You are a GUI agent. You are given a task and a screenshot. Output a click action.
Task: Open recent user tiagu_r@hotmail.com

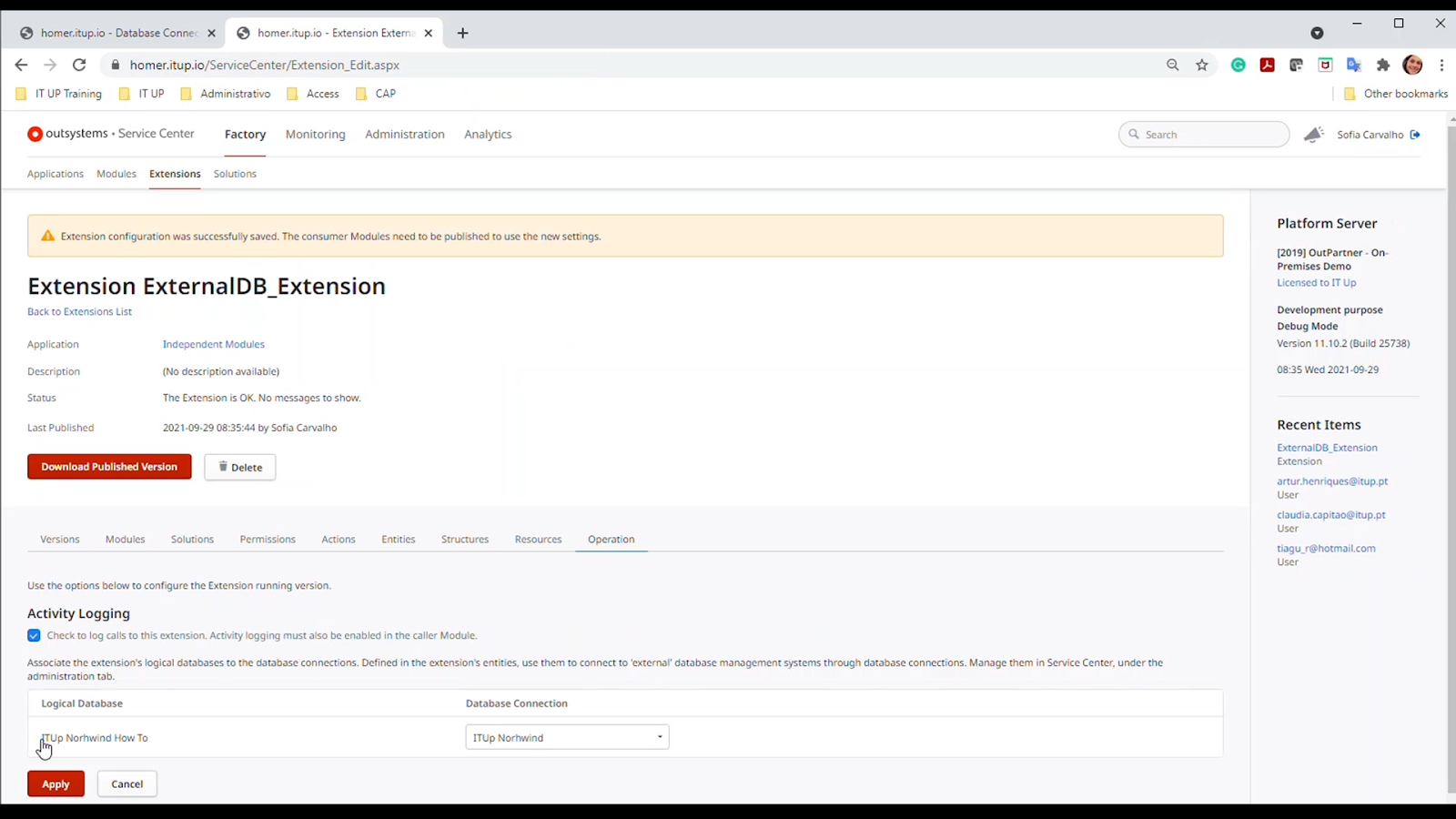[1326, 549]
